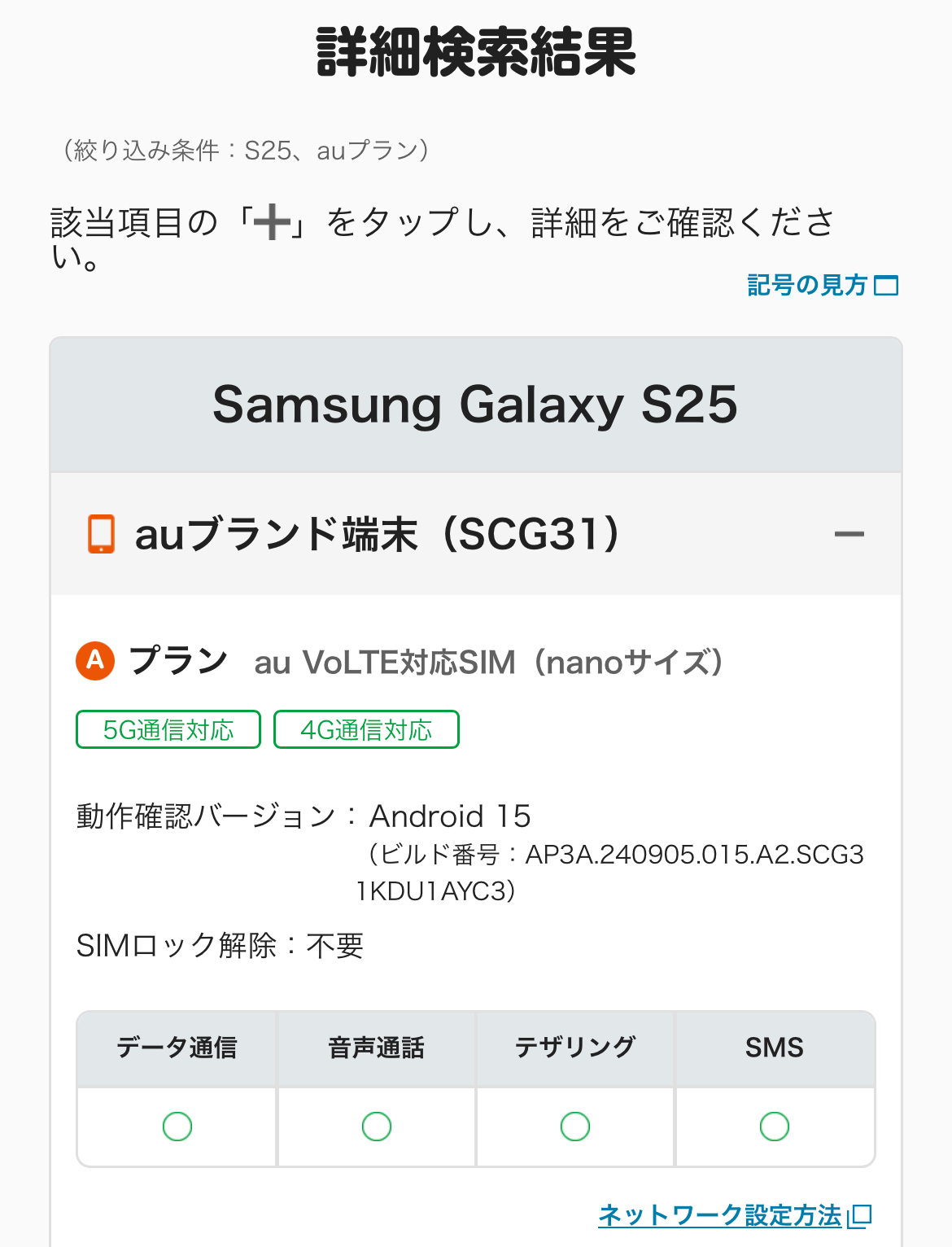The height and width of the screenshot is (1247, 952).
Task: Collapse the auブランド端末 (SCG31) section
Action: [x=849, y=535]
